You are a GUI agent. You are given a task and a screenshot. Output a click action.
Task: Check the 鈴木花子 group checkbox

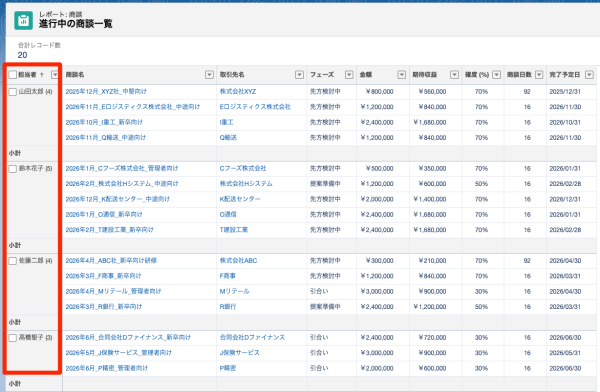click(x=13, y=169)
